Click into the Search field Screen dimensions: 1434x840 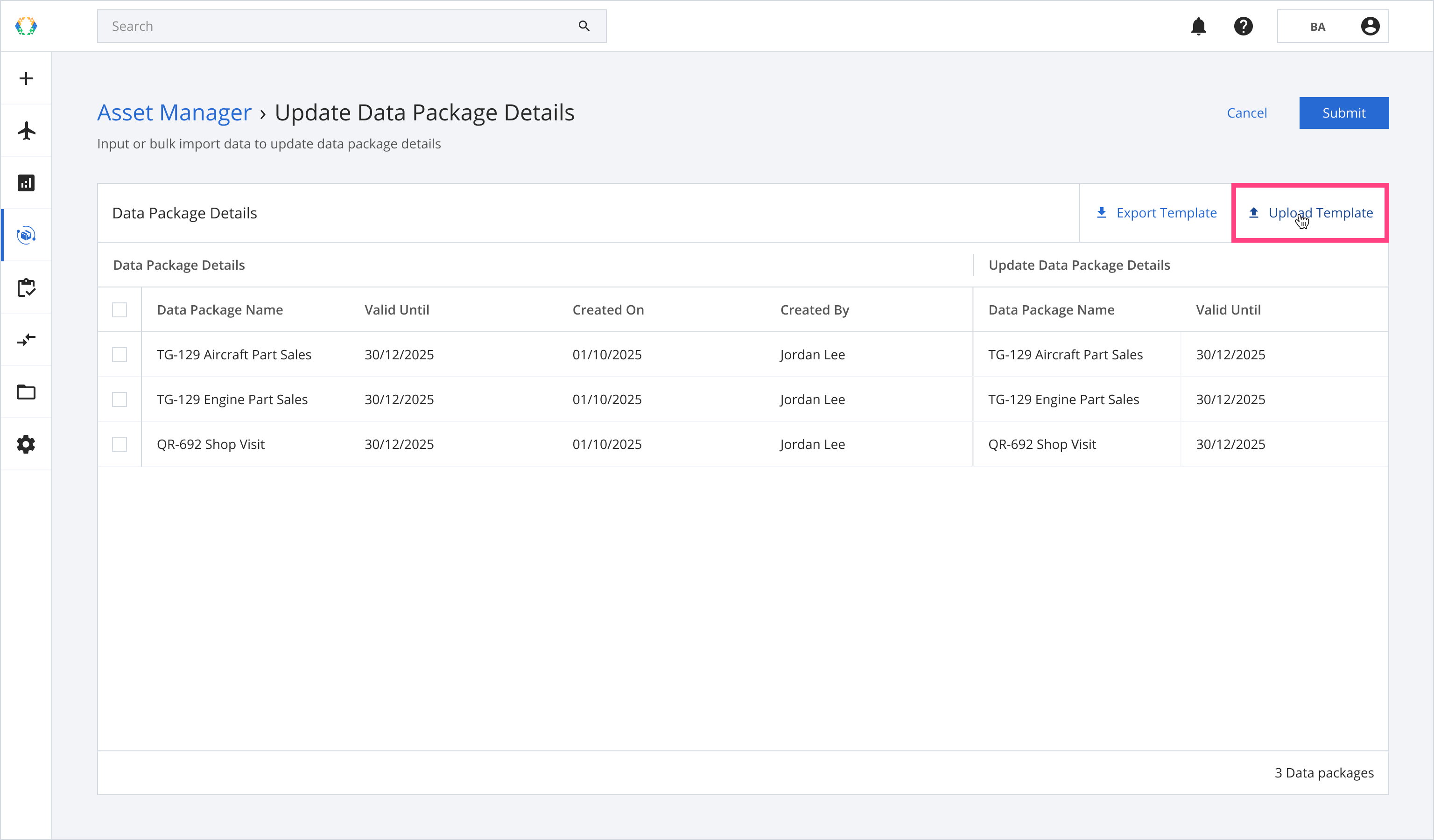pyautogui.click(x=341, y=26)
